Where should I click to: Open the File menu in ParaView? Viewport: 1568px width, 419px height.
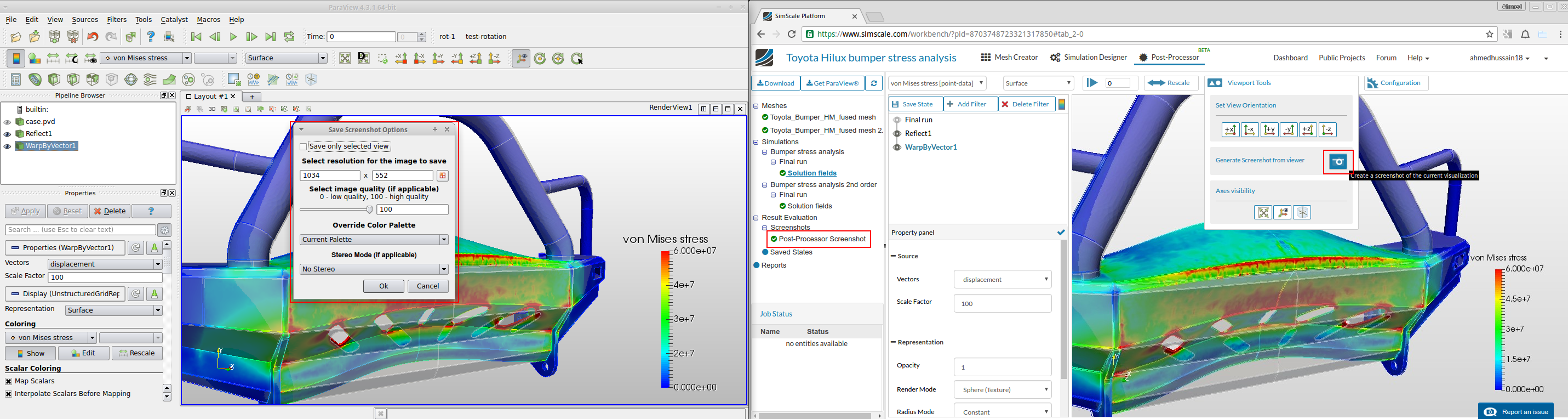[x=11, y=20]
